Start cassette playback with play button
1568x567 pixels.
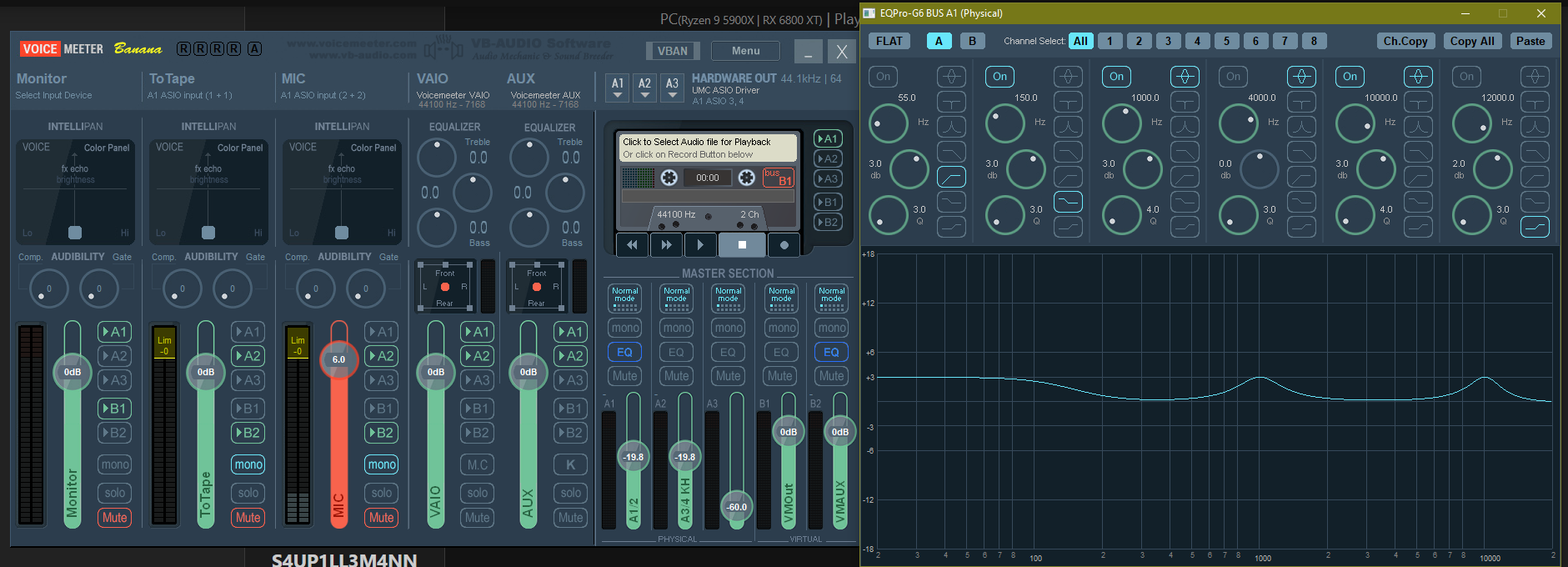click(x=700, y=244)
